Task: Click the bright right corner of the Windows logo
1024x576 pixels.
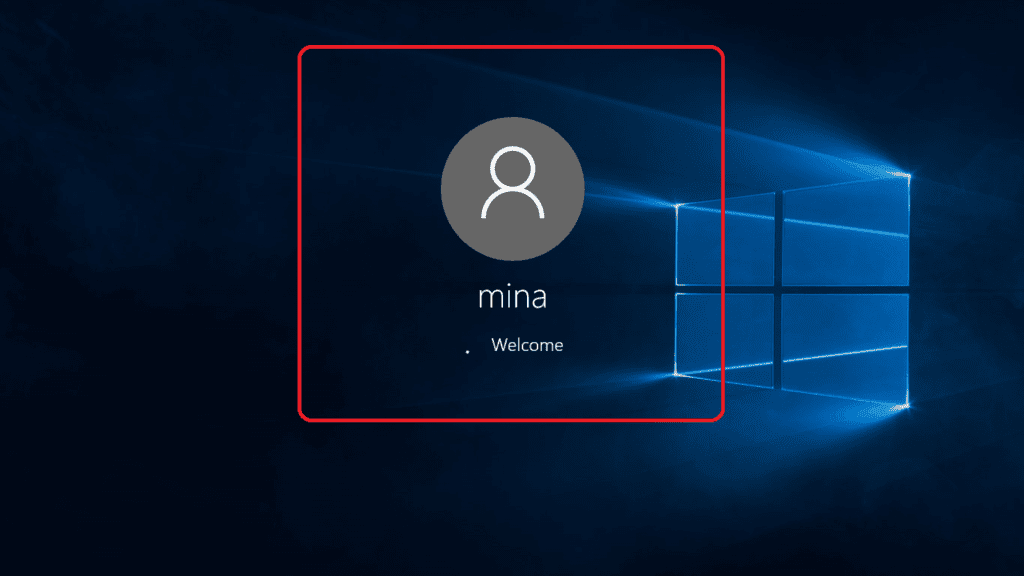Action: coord(909,175)
